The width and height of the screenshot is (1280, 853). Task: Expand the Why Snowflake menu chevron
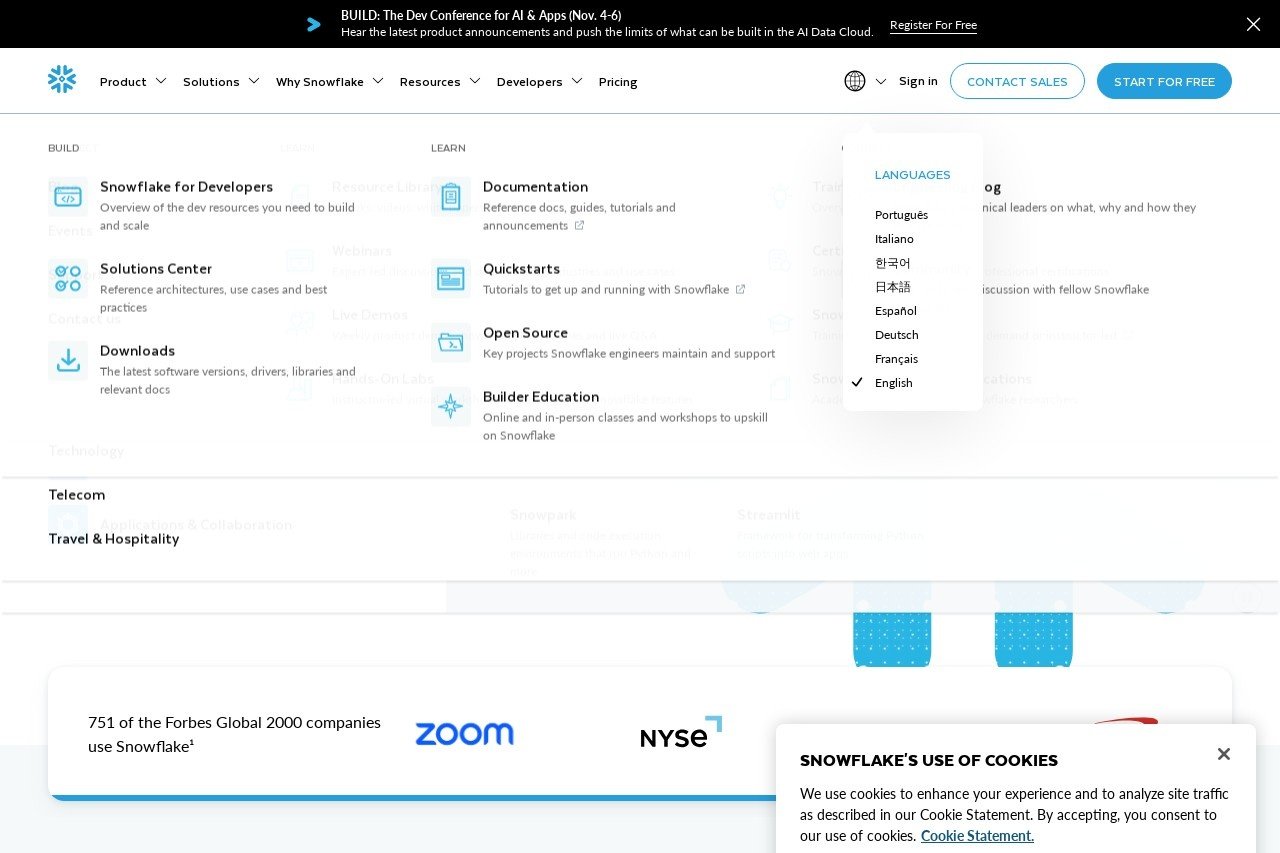[x=378, y=81]
